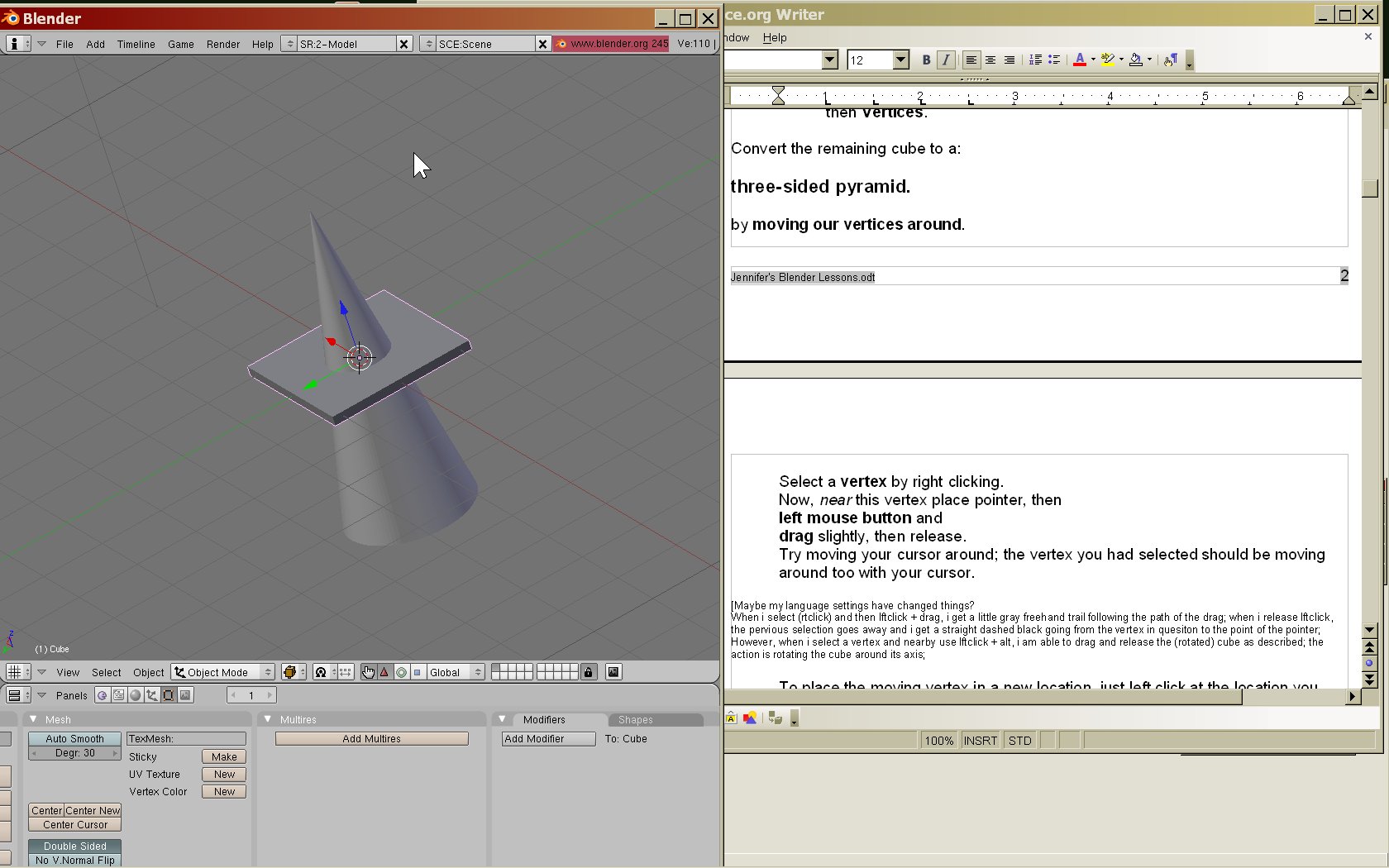Toggle No V.Normal Flip option

click(74, 861)
